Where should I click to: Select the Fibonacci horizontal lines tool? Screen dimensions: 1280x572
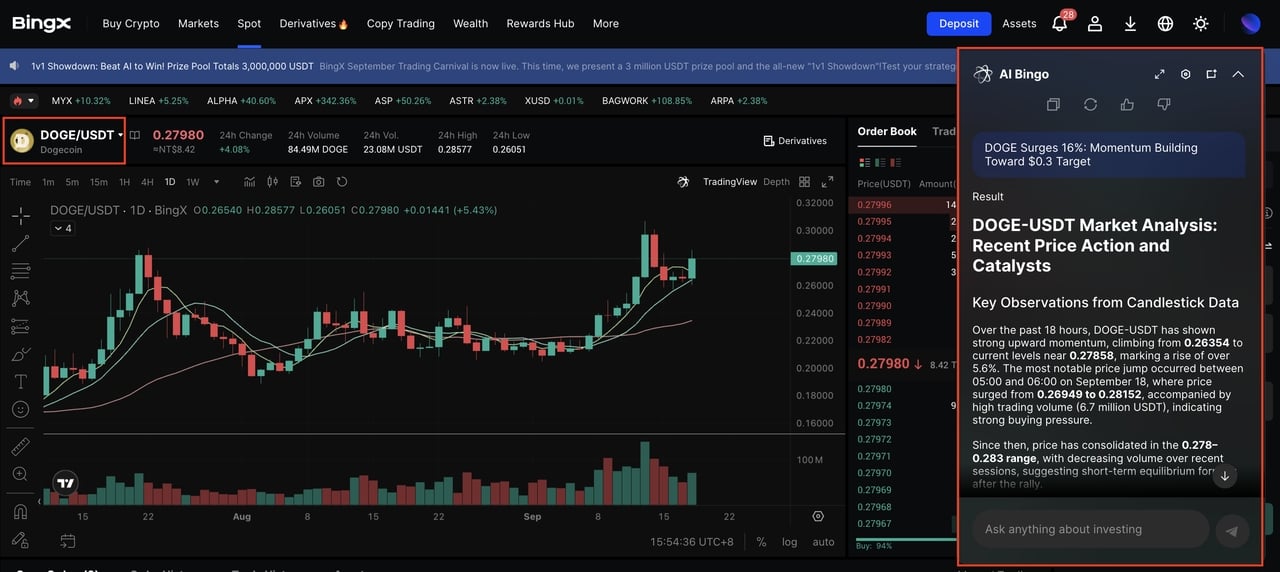click(20, 271)
